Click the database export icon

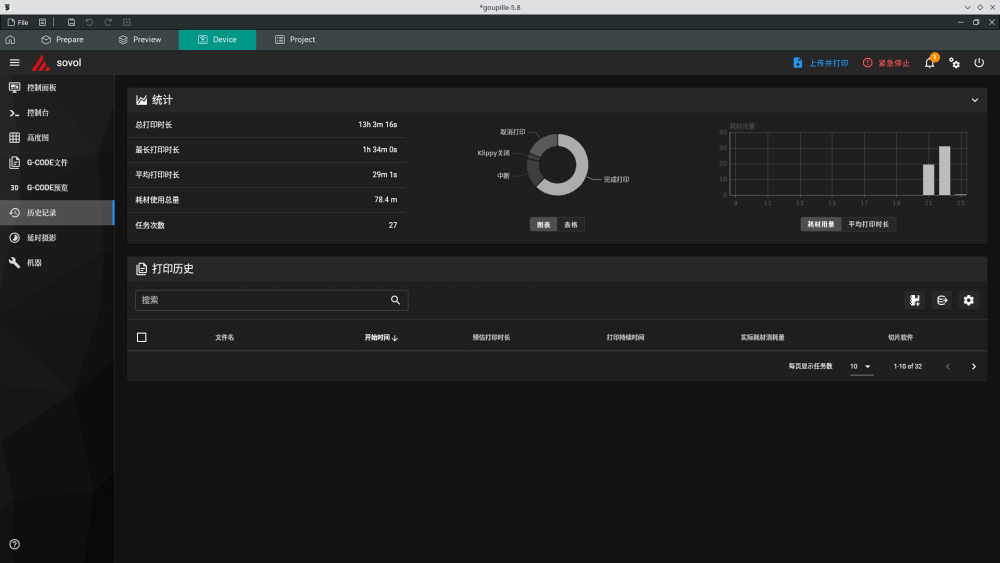click(942, 300)
